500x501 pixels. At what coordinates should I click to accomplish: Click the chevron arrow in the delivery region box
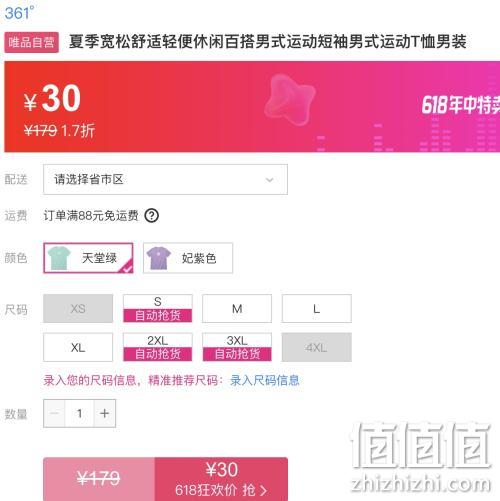269,180
